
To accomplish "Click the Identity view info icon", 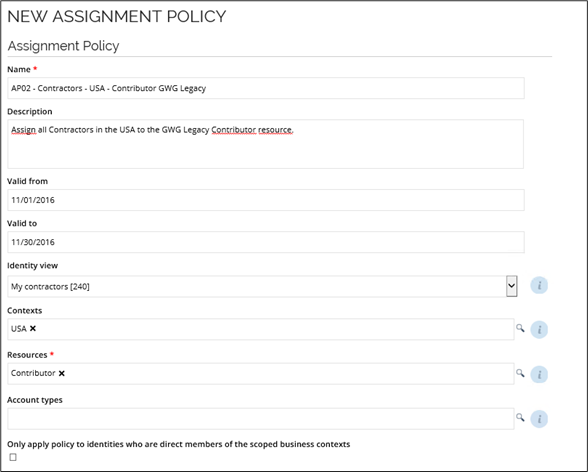I will coord(539,286).
